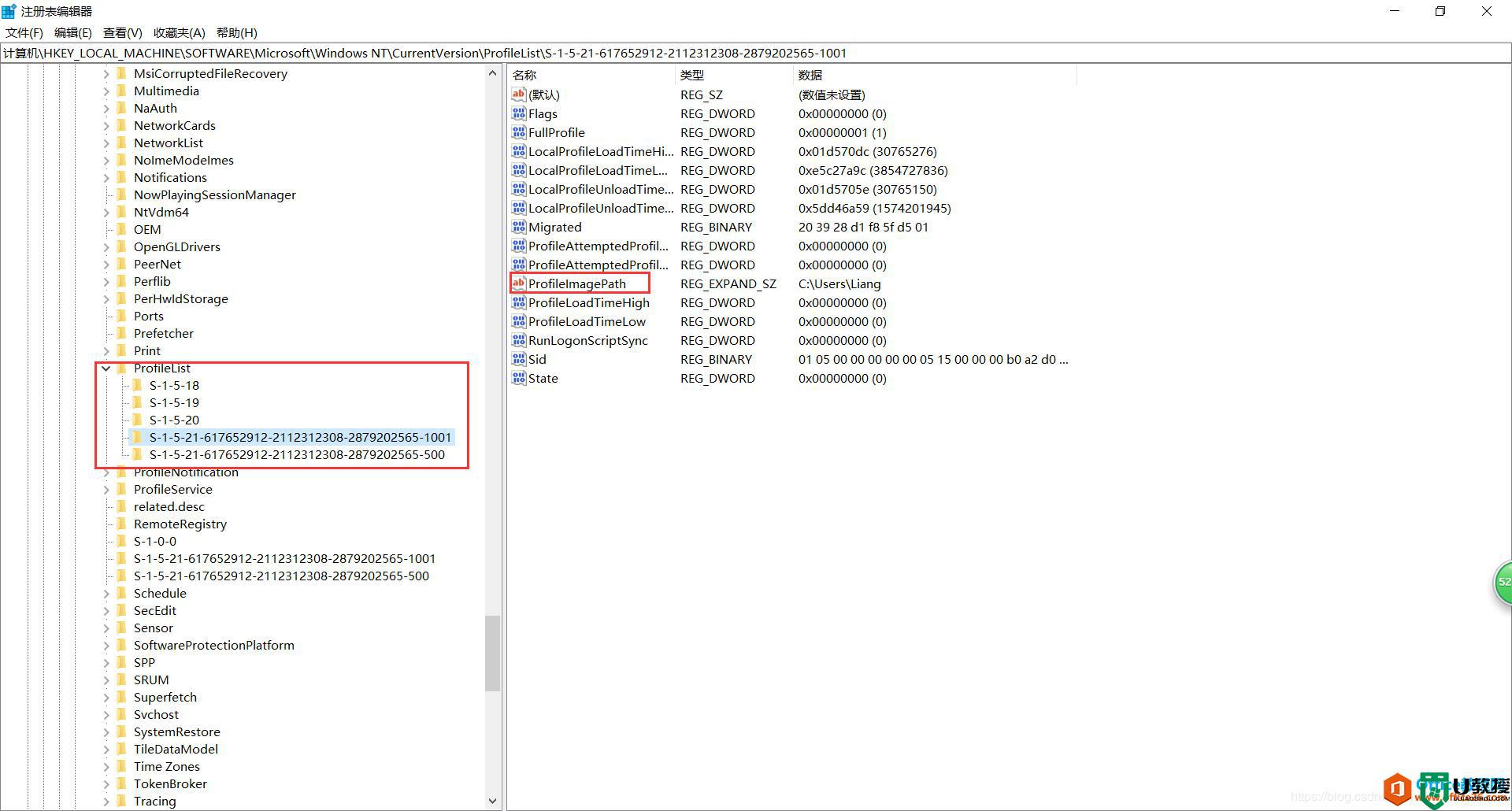
Task: Click the Schedule folder icon
Action: click(x=121, y=593)
